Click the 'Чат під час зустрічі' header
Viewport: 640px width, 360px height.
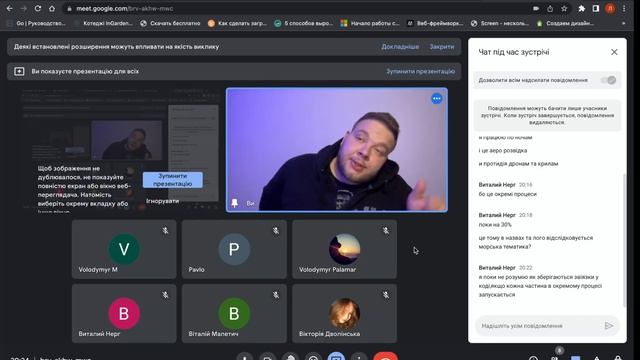[514, 52]
